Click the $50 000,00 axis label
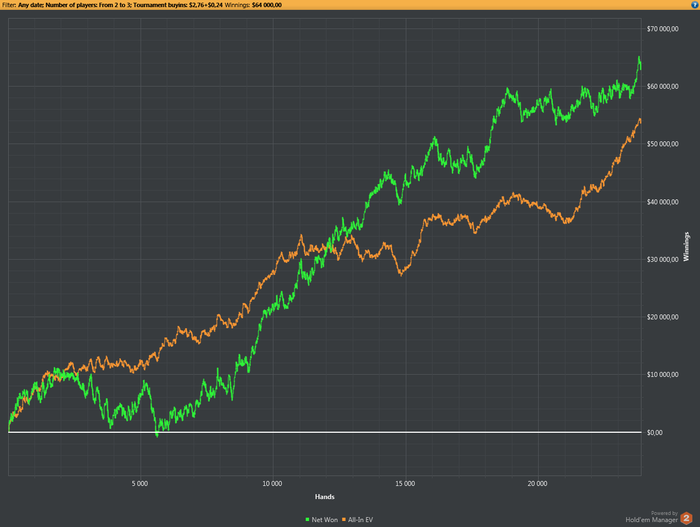 click(x=662, y=144)
